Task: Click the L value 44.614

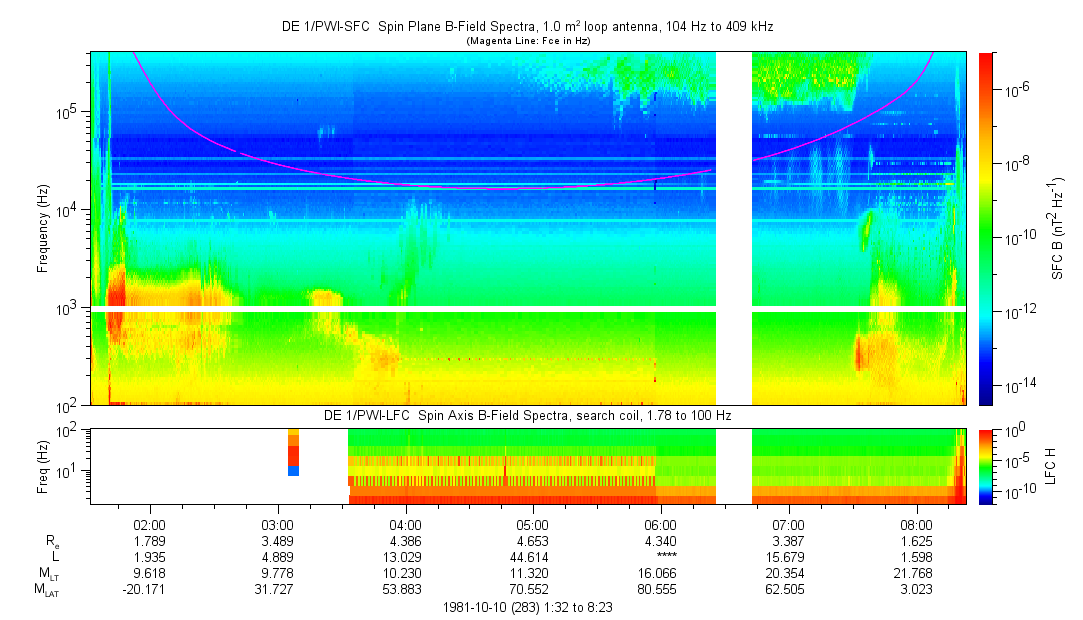Action: [x=532, y=557]
